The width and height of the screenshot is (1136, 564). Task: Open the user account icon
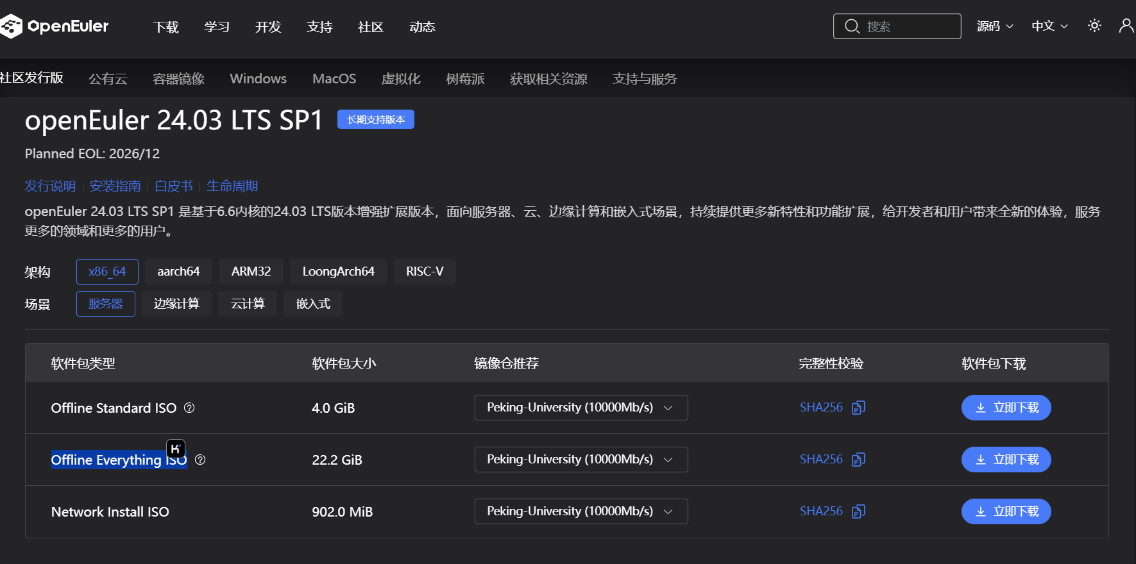pyautogui.click(x=1127, y=25)
